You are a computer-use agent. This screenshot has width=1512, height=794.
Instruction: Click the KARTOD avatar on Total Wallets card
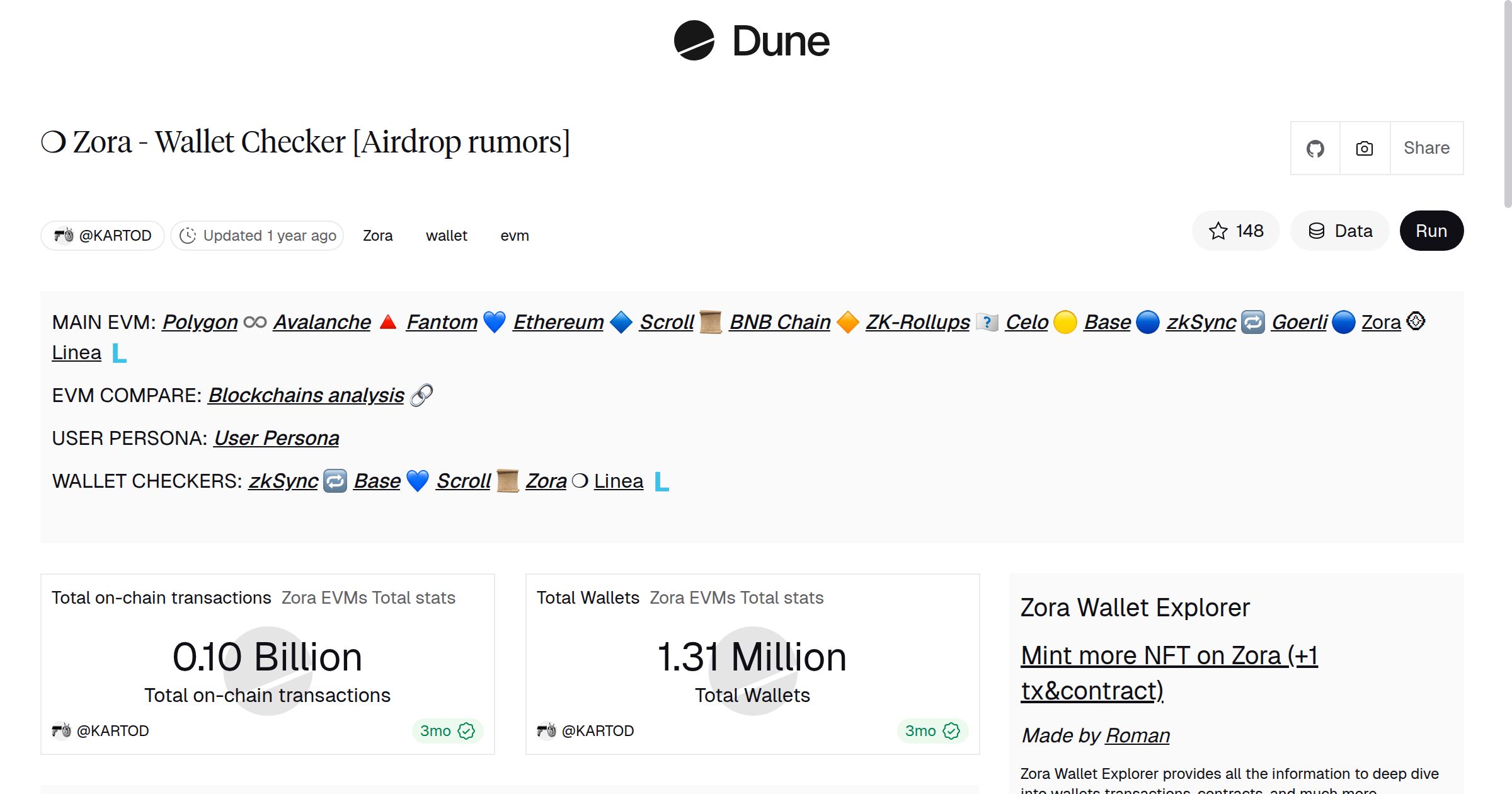547,730
